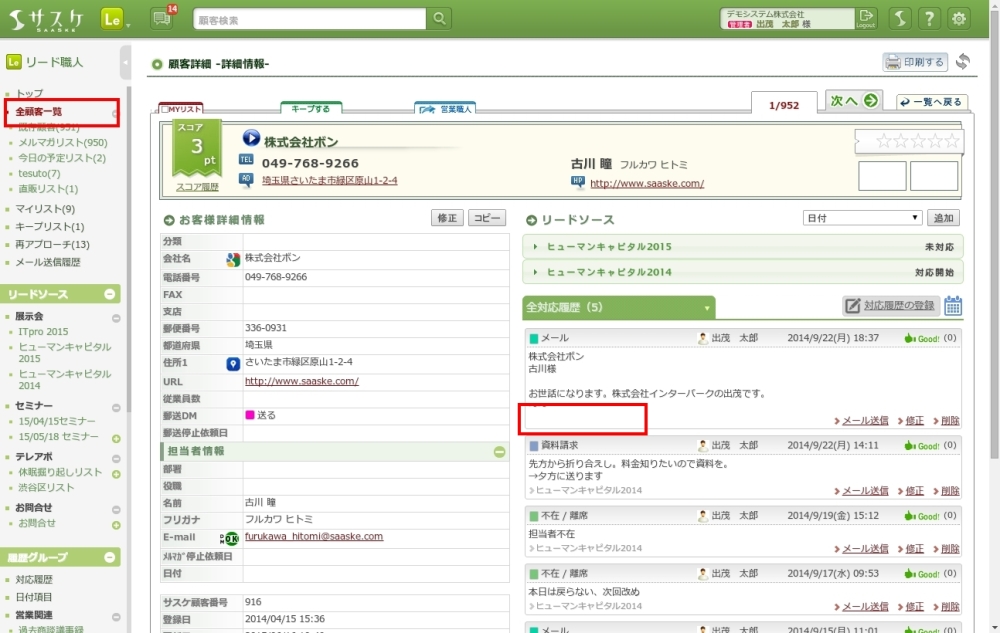Open the help question mark icon
This screenshot has height=633, width=1000.
pos(929,19)
